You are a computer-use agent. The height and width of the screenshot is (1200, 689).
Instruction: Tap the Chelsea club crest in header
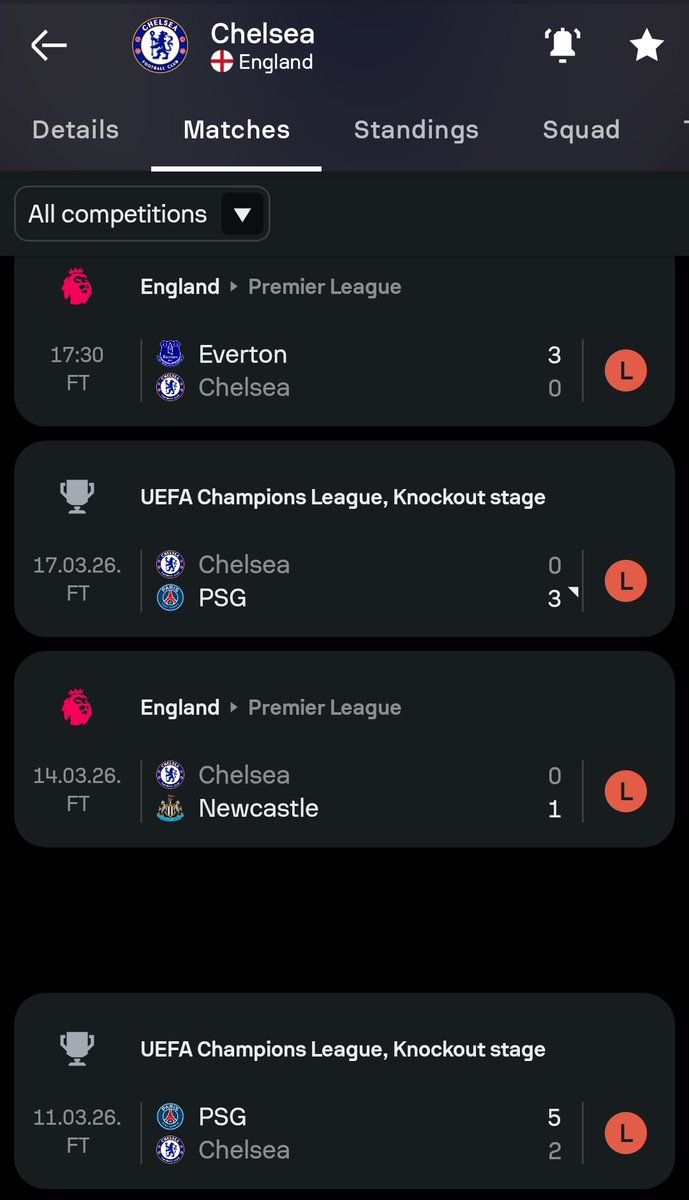[160, 46]
